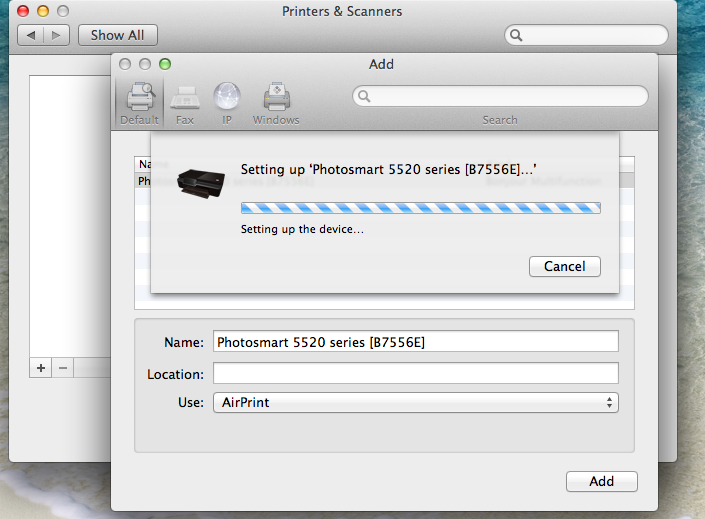Click the Photosmart printer image in the dialog

[x=201, y=183]
